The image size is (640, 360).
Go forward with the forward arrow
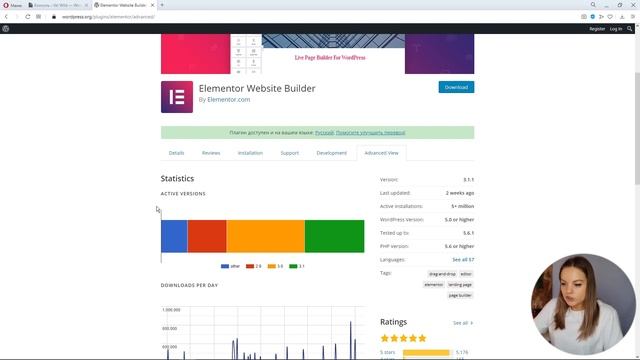coord(17,17)
